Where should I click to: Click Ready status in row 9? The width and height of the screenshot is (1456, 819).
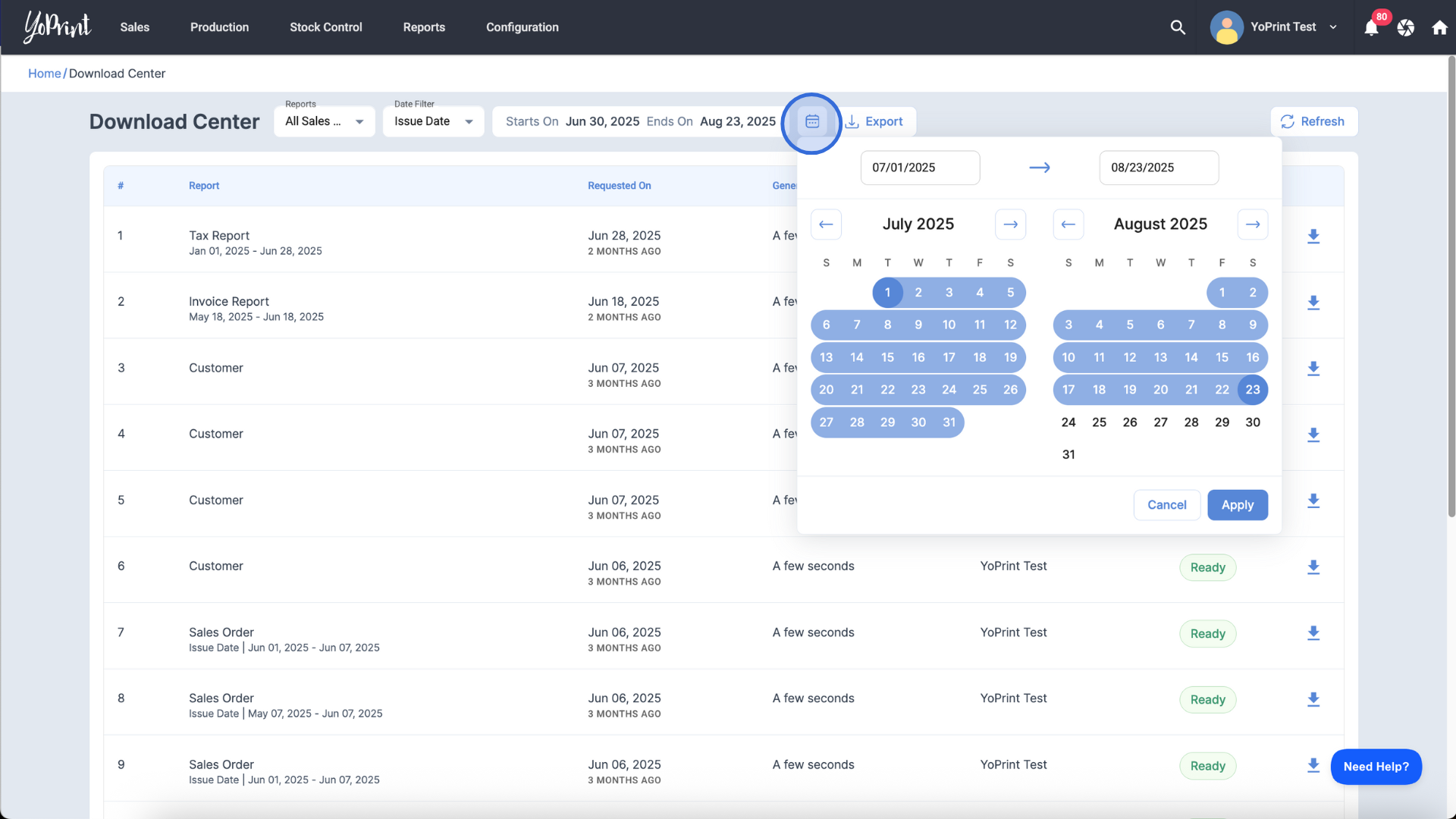pos(1207,766)
